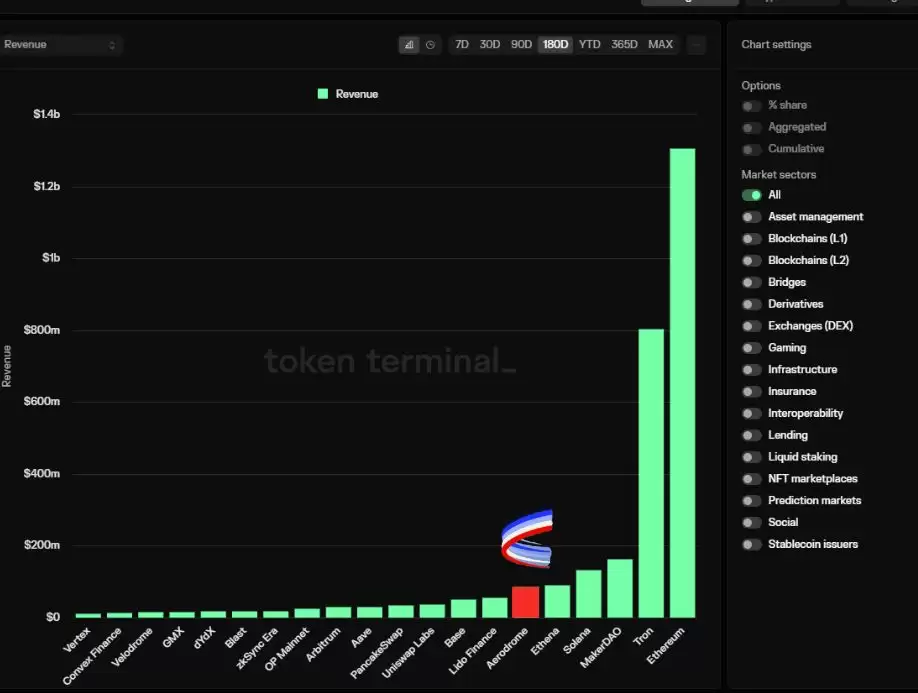Screen dimensions: 918x693
Task: Click the green Revenue legend swatch
Action: click(x=323, y=94)
